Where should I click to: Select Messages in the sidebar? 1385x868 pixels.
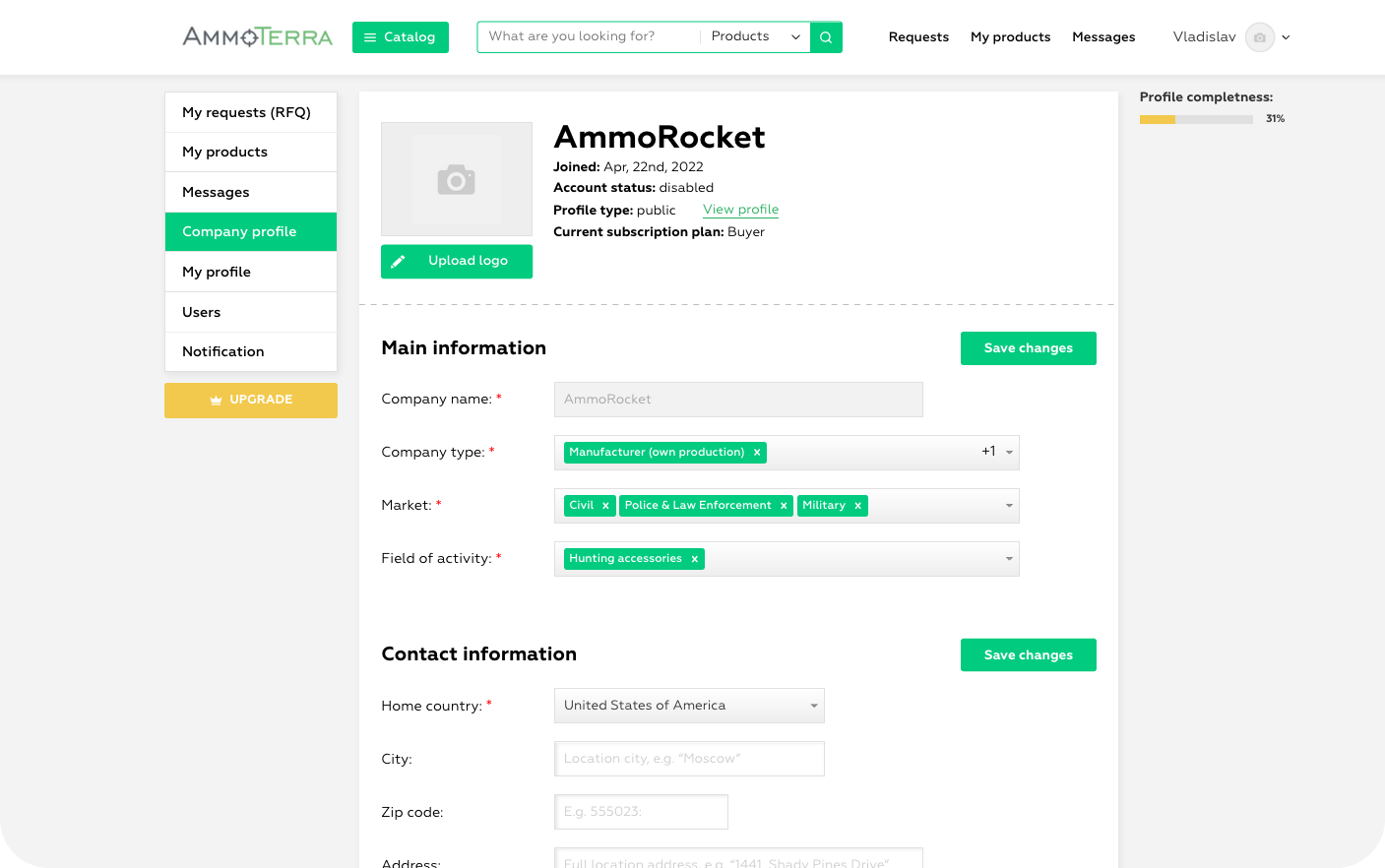click(x=251, y=192)
